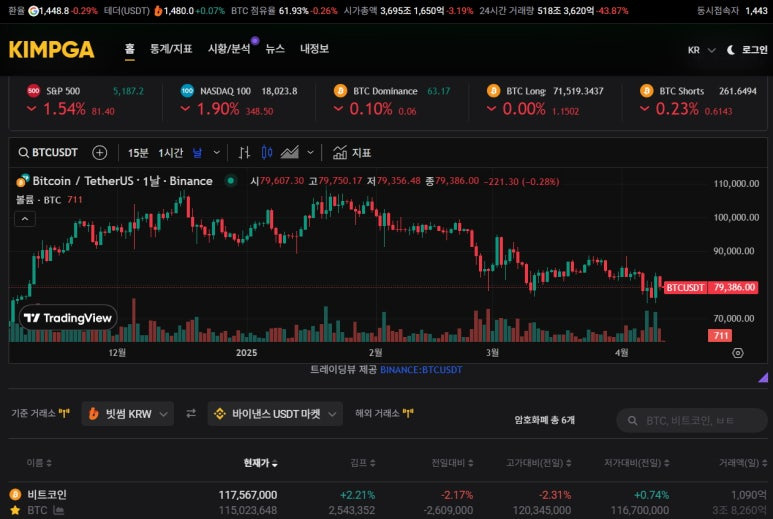Open chart settings gear on time axis
773x519 pixels.
coord(738,353)
